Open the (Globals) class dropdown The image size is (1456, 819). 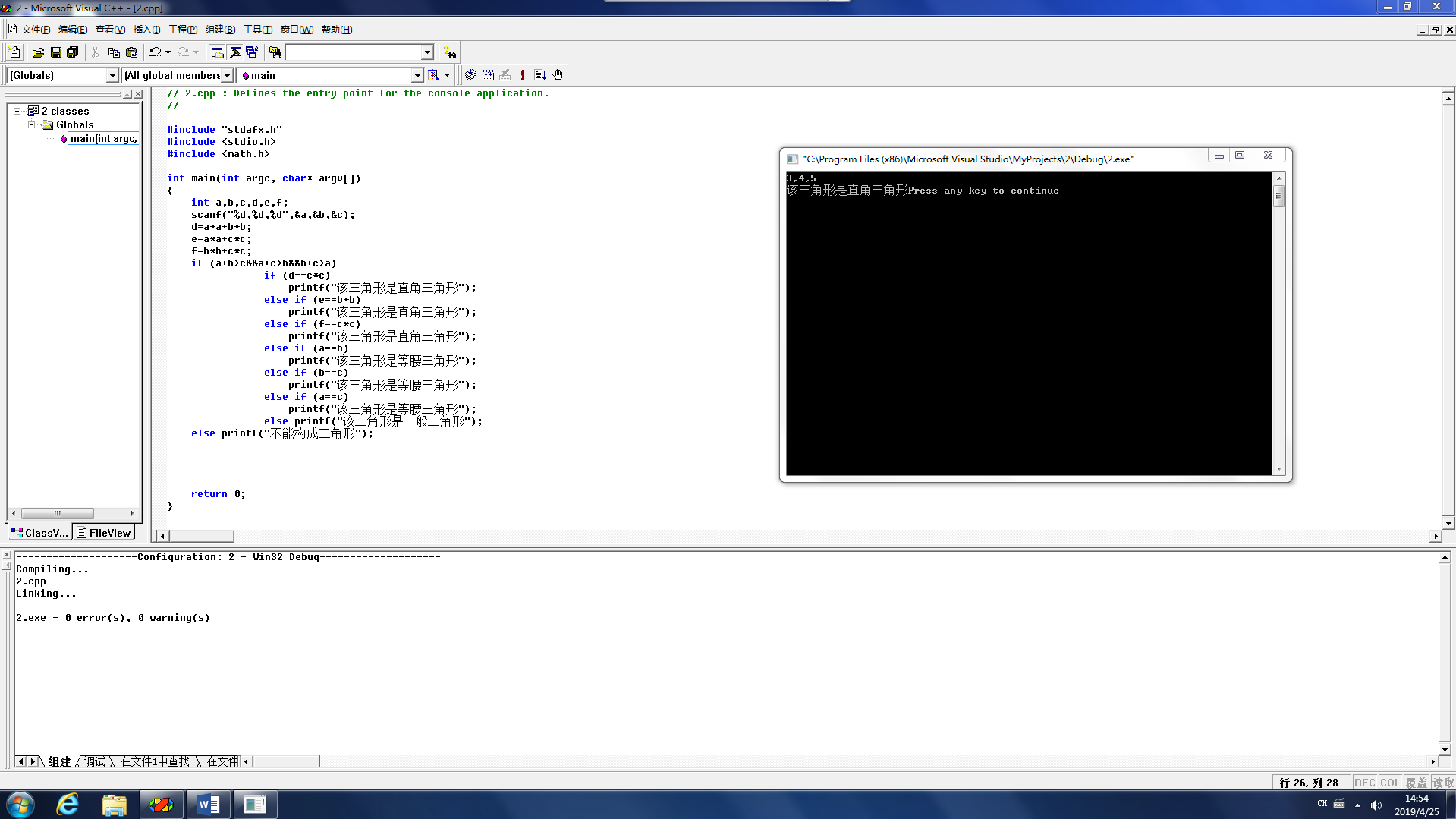click(112, 75)
